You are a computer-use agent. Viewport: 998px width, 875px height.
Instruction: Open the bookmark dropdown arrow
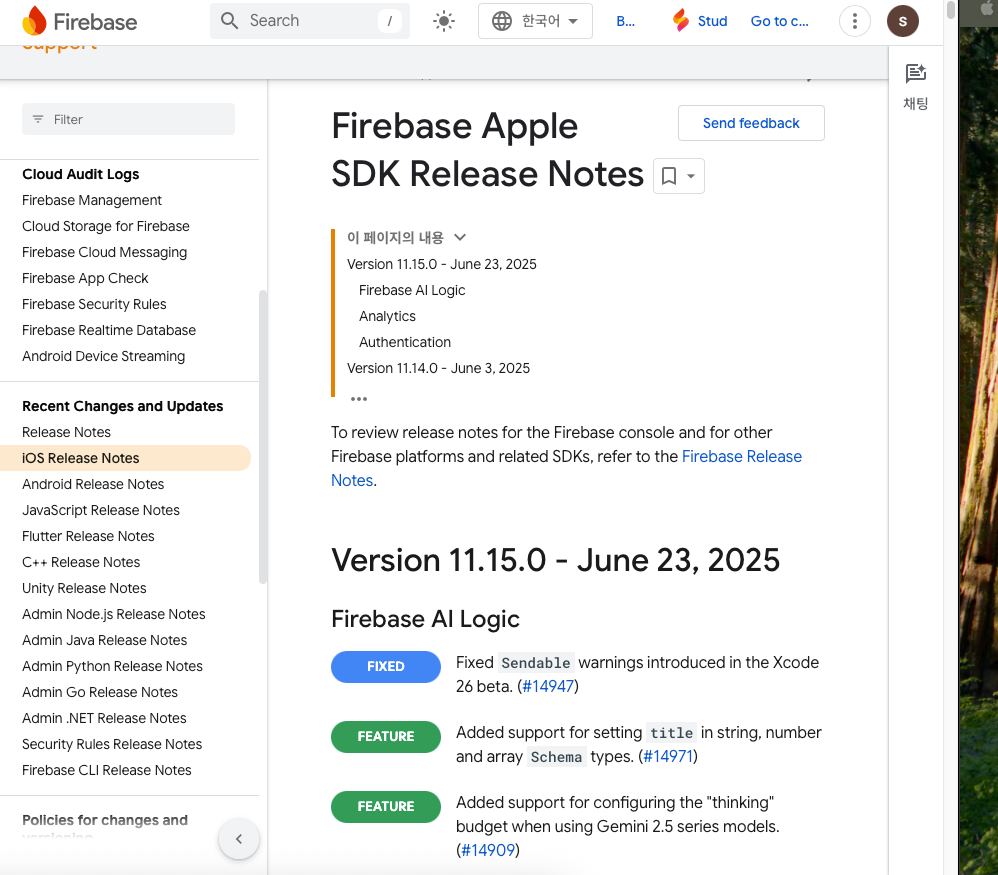[691, 176]
